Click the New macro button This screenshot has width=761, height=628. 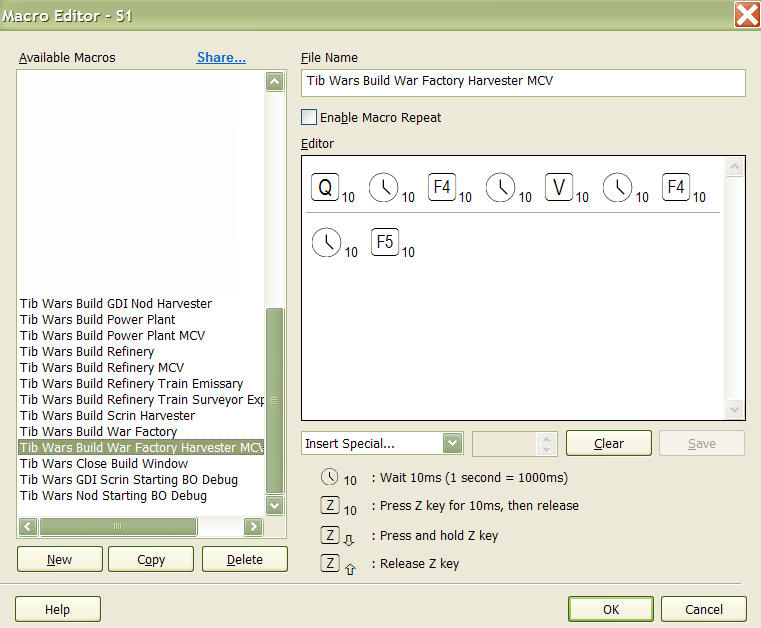[59, 559]
